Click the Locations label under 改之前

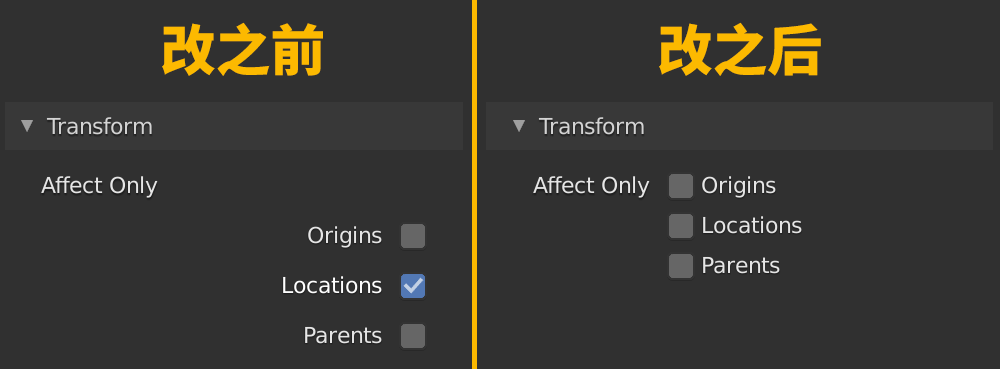tap(332, 286)
